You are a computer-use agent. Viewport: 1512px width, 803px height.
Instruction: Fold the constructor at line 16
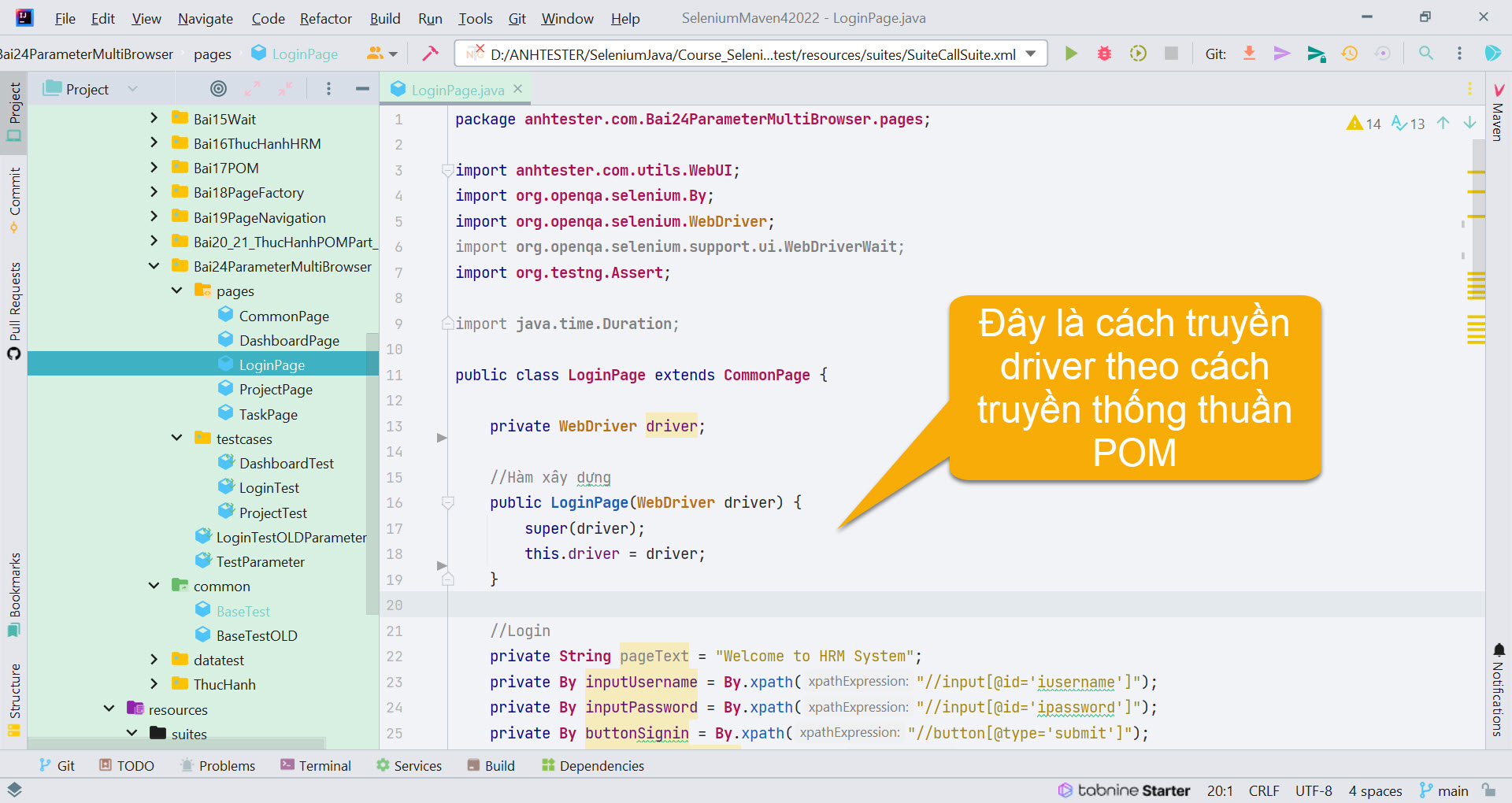[447, 502]
